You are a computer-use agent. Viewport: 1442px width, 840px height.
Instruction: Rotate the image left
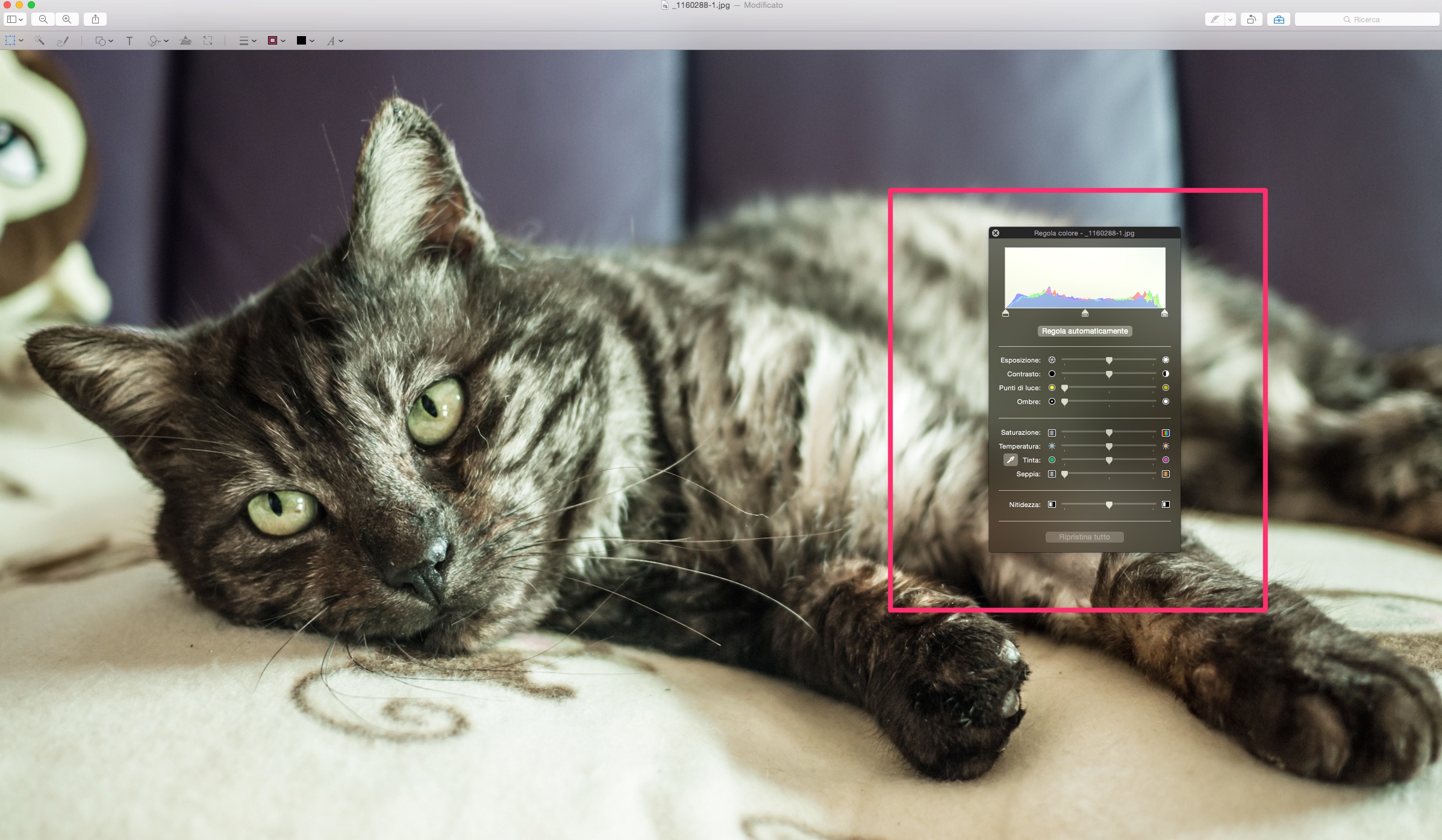1251,19
